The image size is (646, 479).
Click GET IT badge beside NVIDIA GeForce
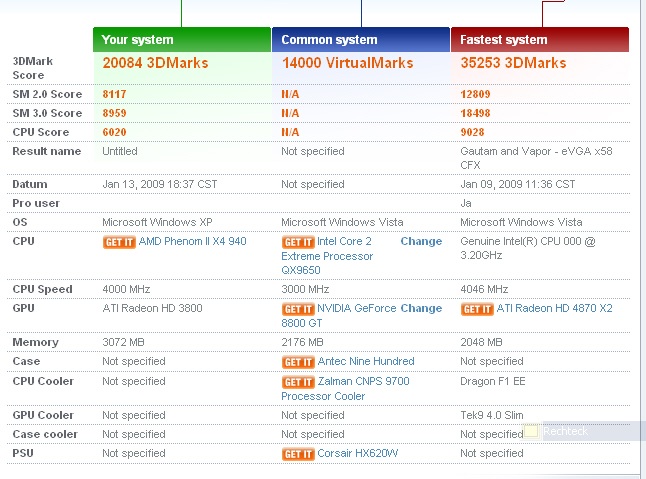[298, 309]
